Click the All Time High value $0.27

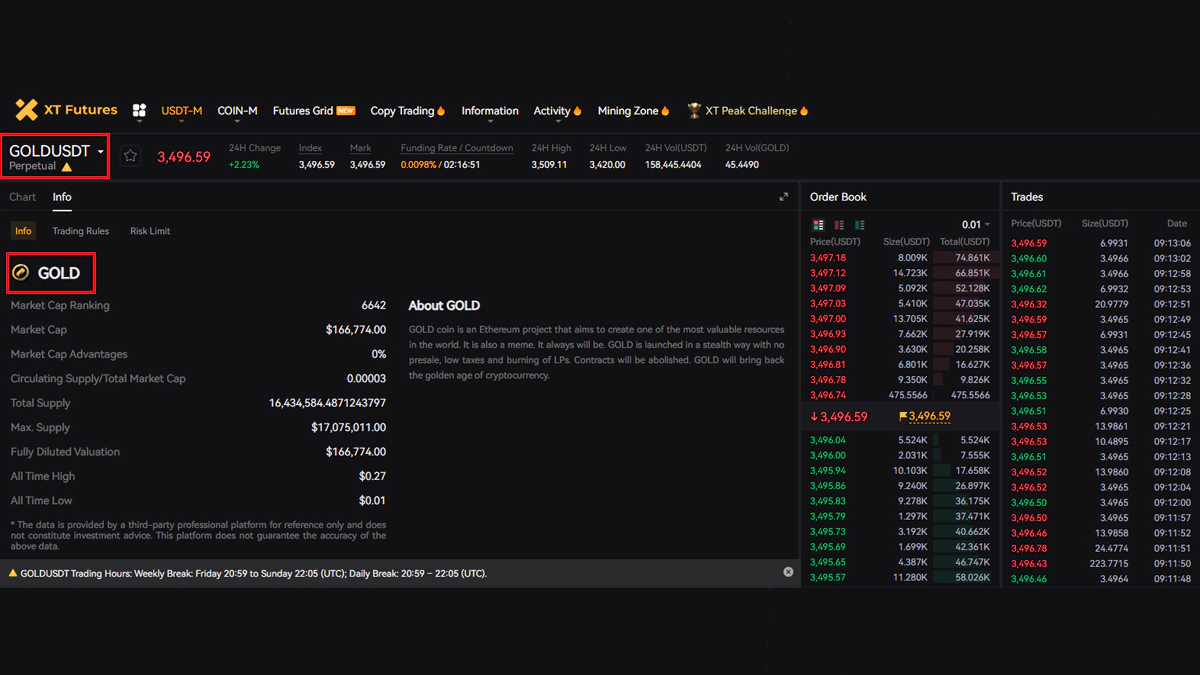click(x=372, y=476)
